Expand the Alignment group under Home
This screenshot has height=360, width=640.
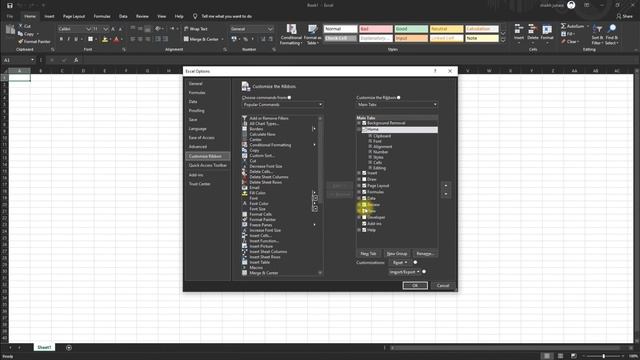tap(370, 147)
